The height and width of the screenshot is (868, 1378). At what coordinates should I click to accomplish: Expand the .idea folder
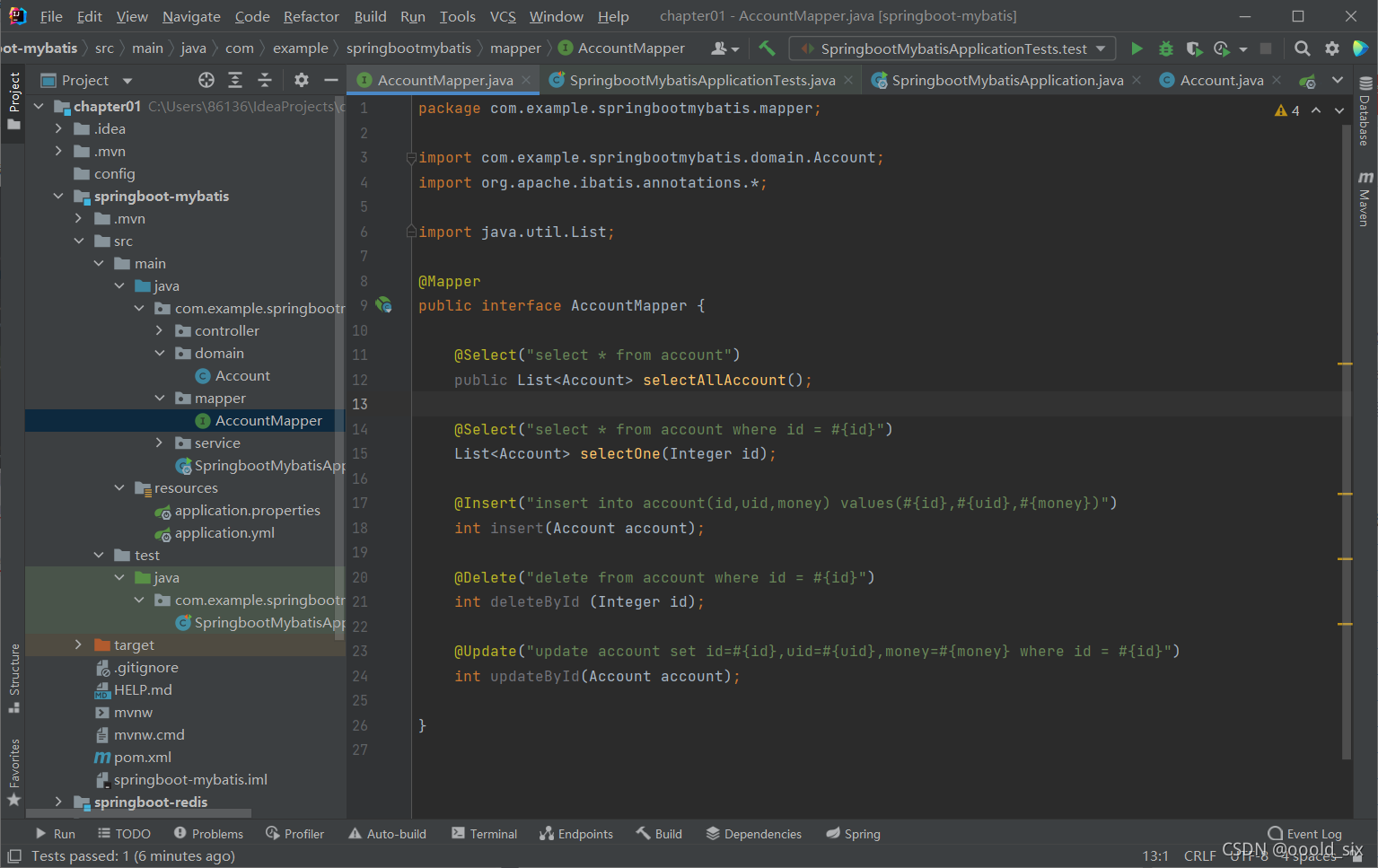(x=58, y=128)
